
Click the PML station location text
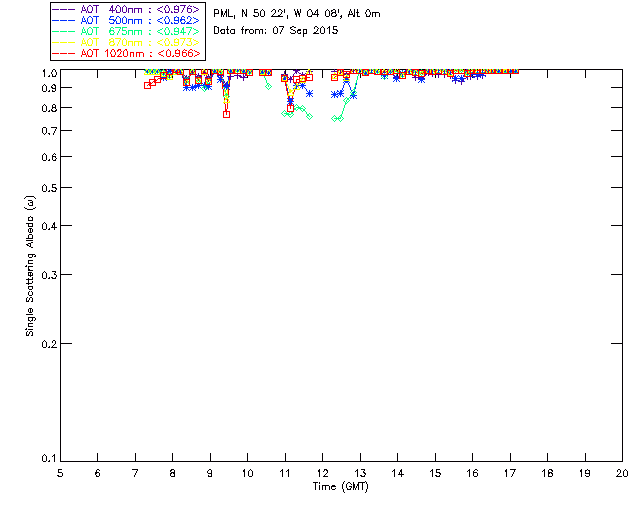tap(297, 14)
